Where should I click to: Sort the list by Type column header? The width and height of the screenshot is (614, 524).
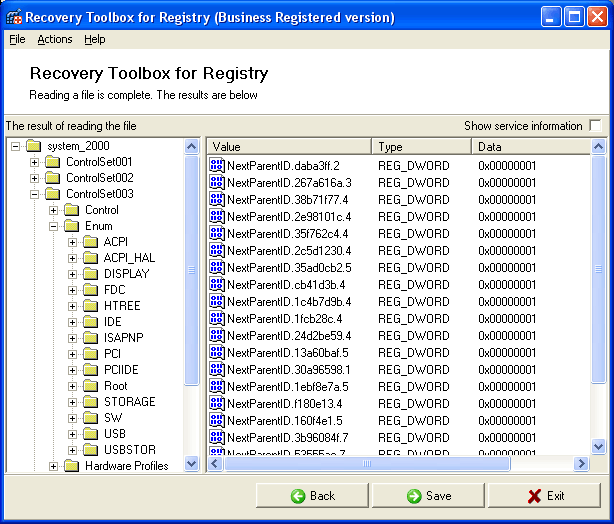coord(420,147)
